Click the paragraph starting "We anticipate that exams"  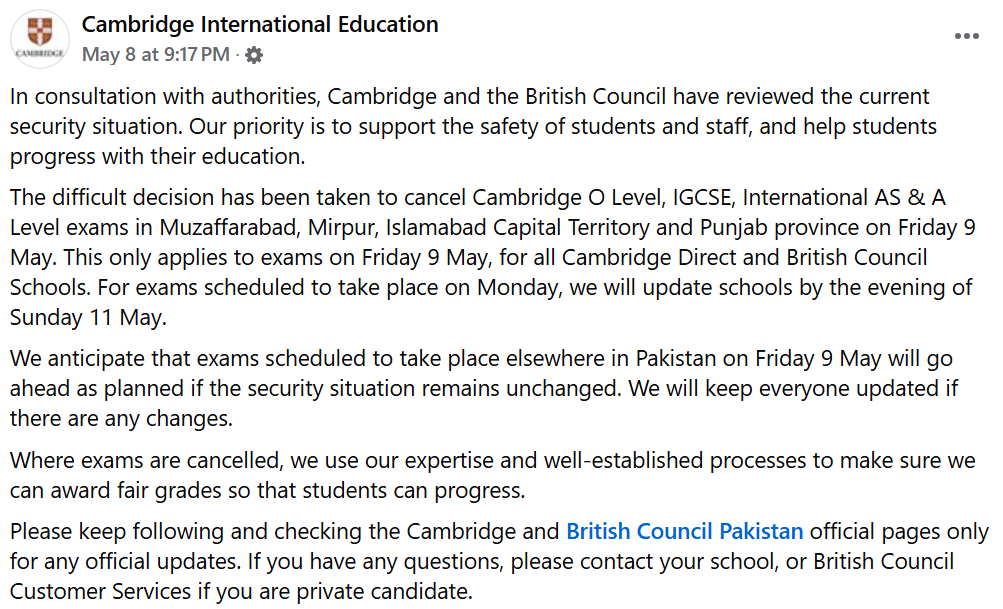484,388
